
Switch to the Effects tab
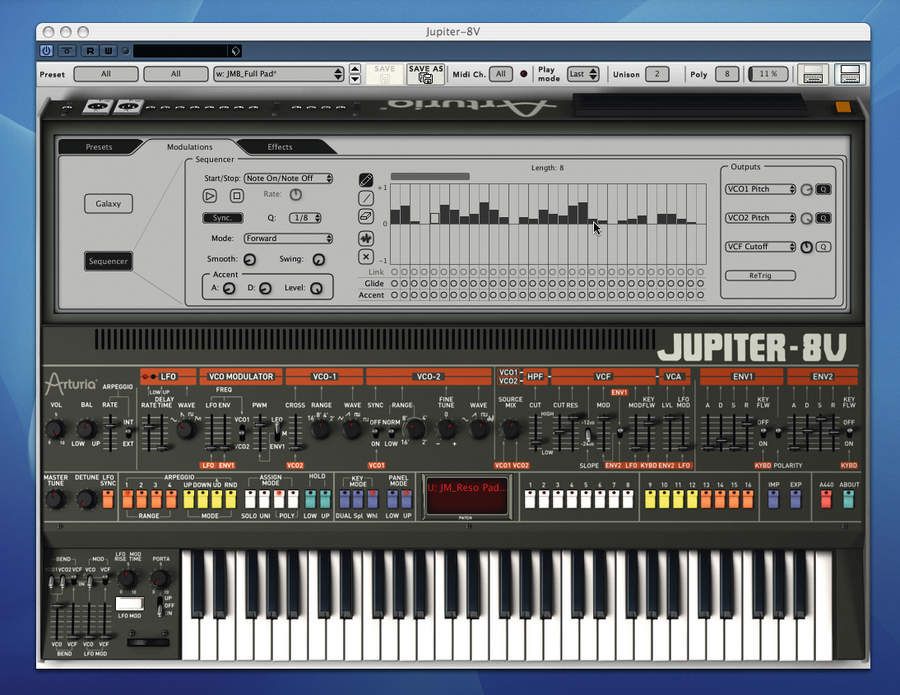[280, 147]
